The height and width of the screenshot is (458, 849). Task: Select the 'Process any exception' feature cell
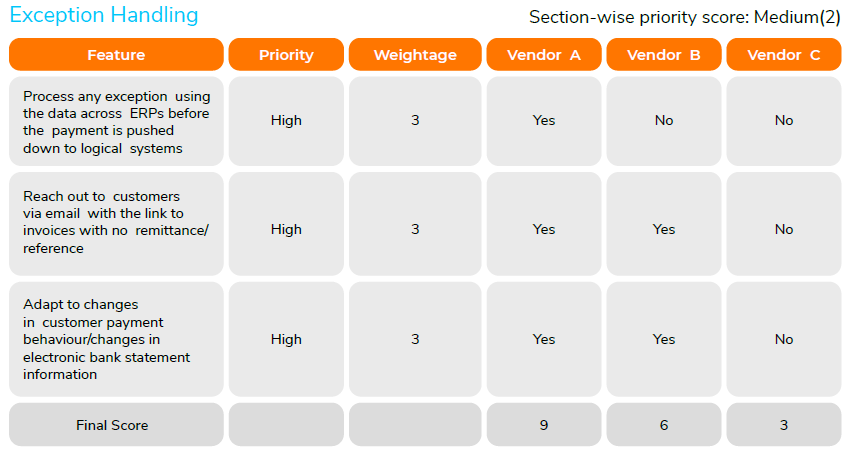click(x=116, y=121)
